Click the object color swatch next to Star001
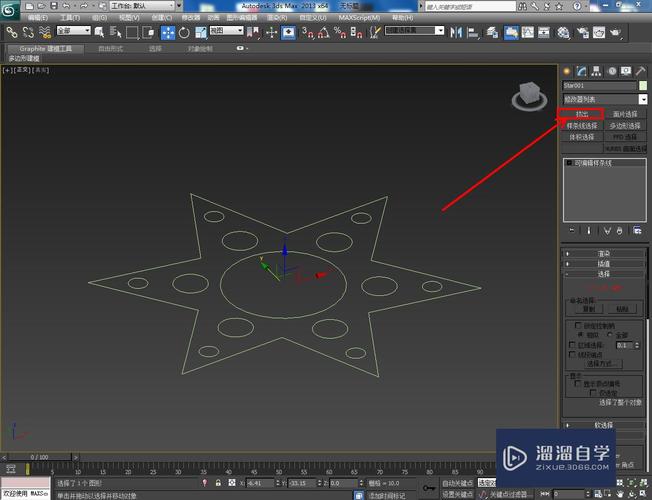 coord(643,86)
